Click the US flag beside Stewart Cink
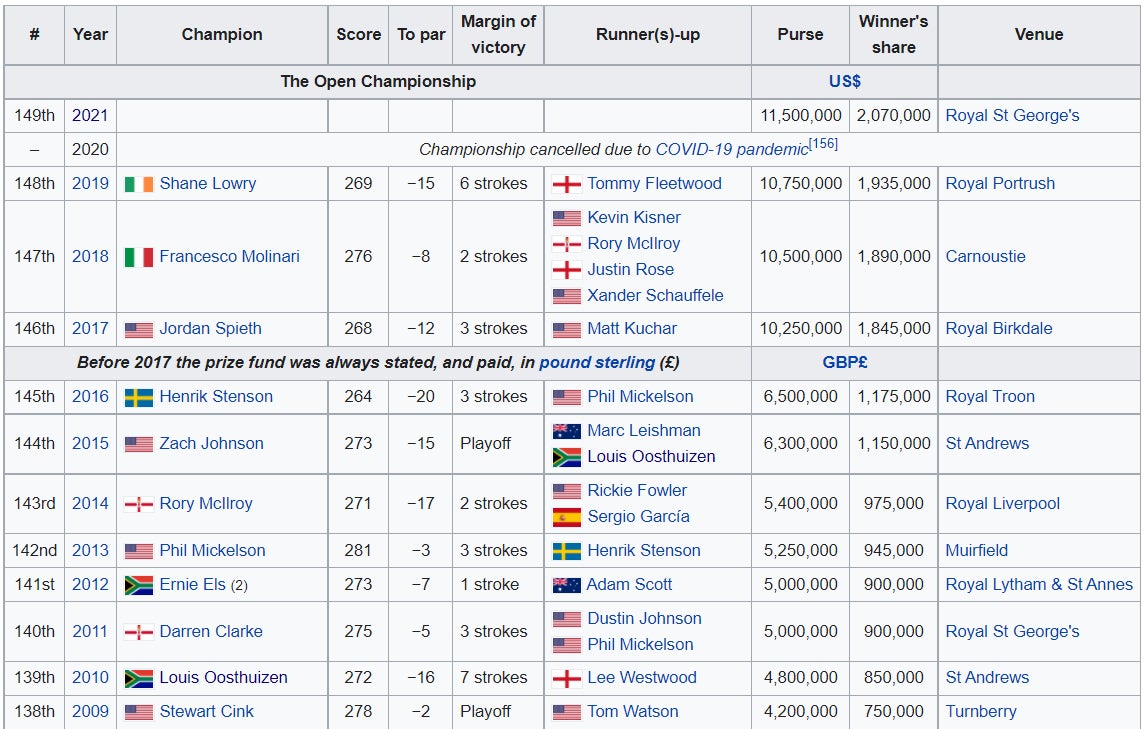Viewport: 1145px width, 729px height. pos(139,712)
